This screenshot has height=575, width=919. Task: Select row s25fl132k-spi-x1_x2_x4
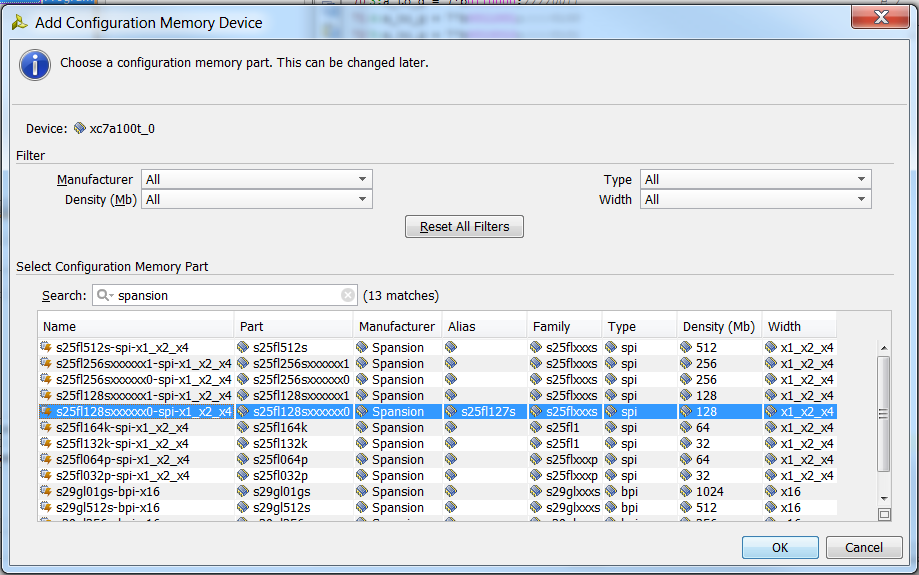click(x=437, y=443)
